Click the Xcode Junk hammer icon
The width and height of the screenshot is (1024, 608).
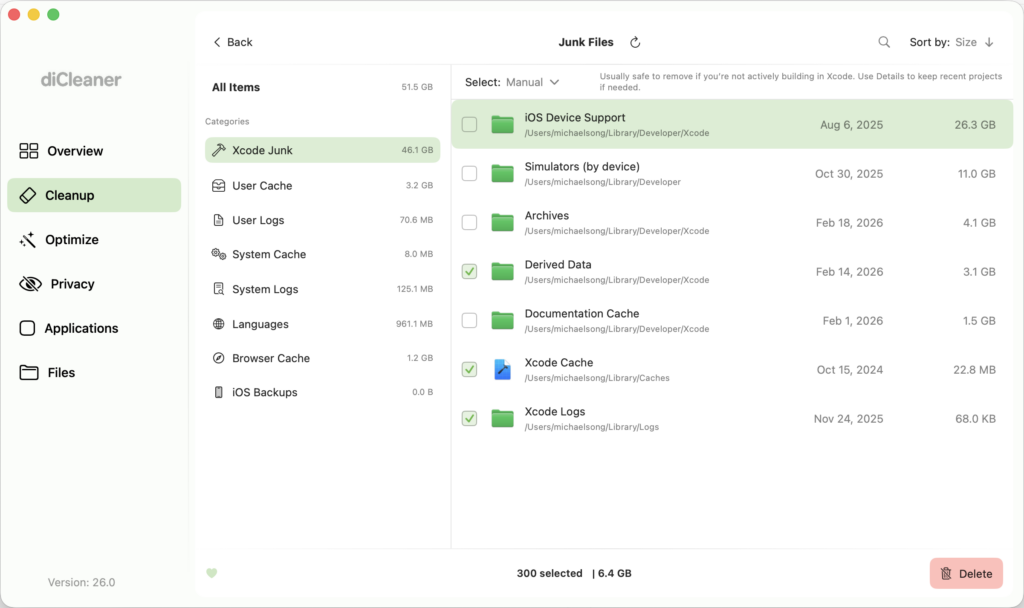tap(219, 150)
